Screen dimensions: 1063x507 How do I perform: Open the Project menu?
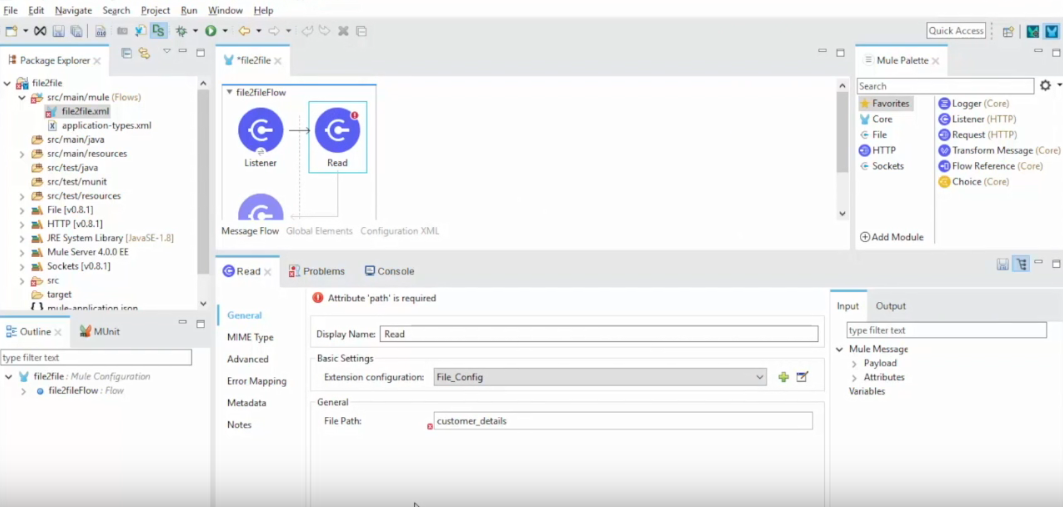pos(155,10)
